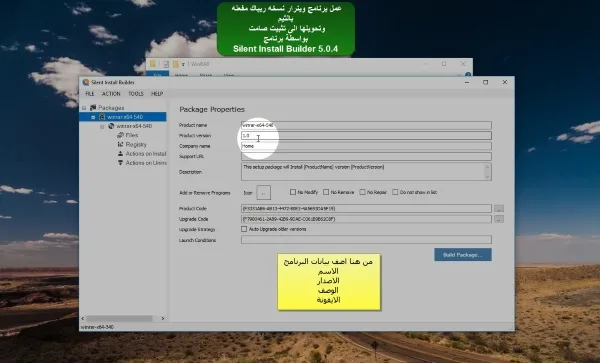
Task: Select Actions on Uninstall icon
Action: pyautogui.click(x=121, y=163)
